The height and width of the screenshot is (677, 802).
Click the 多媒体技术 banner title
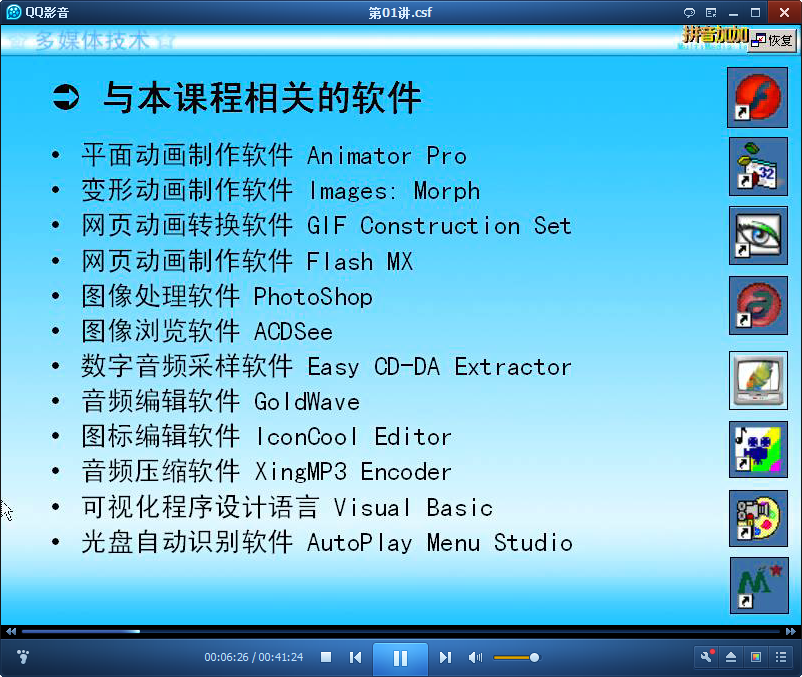click(92, 40)
